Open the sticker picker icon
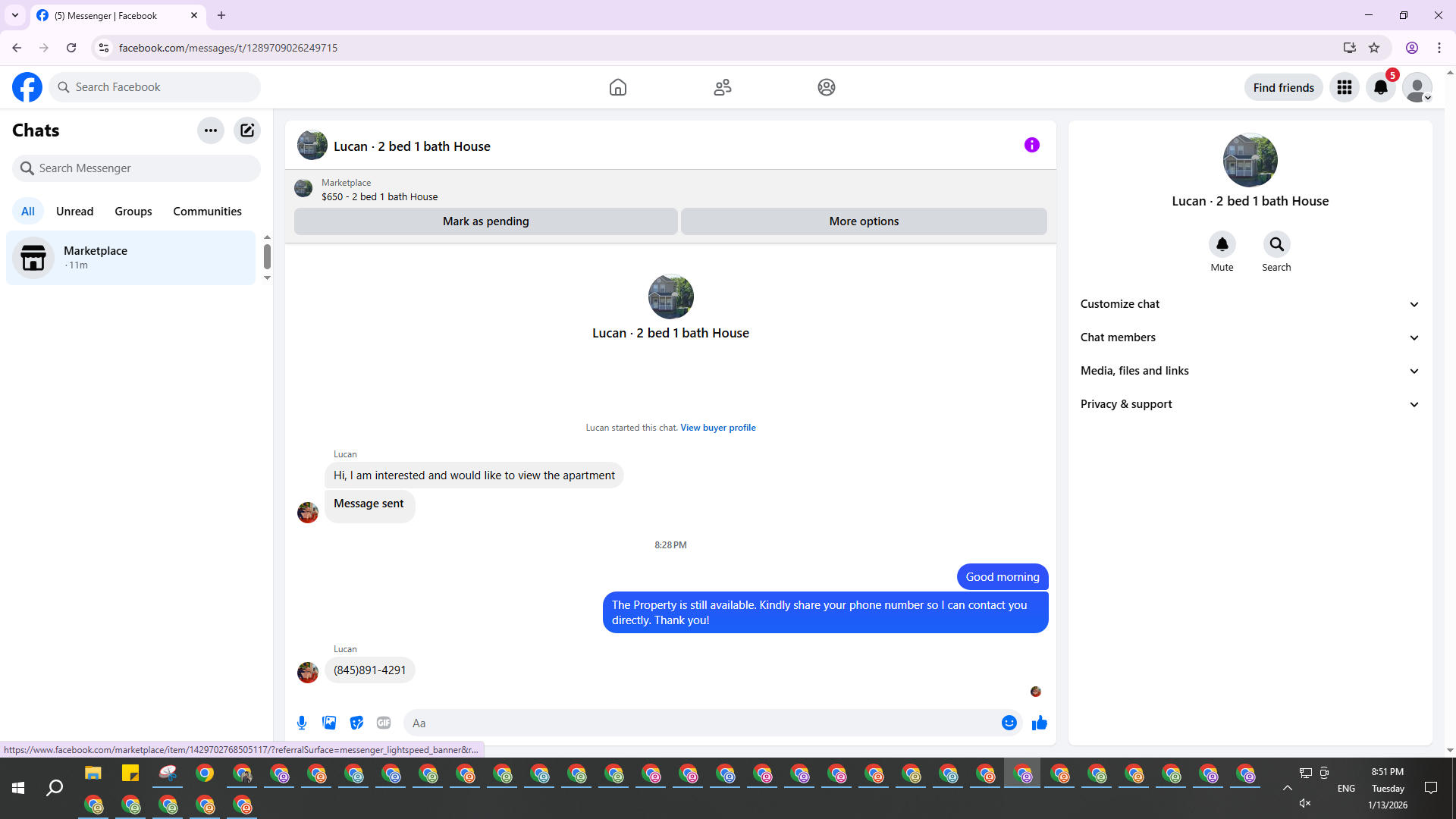Image resolution: width=1456 pixels, height=819 pixels. pyautogui.click(x=356, y=723)
